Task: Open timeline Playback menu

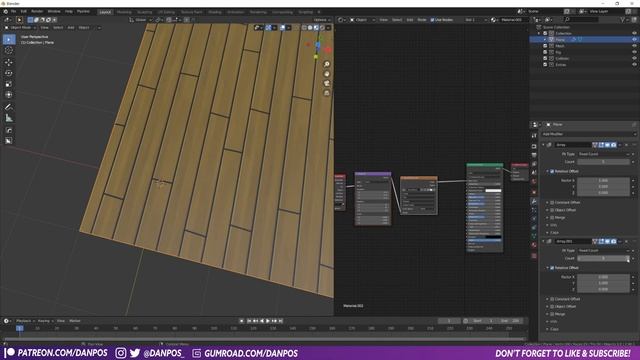Action: [24, 321]
